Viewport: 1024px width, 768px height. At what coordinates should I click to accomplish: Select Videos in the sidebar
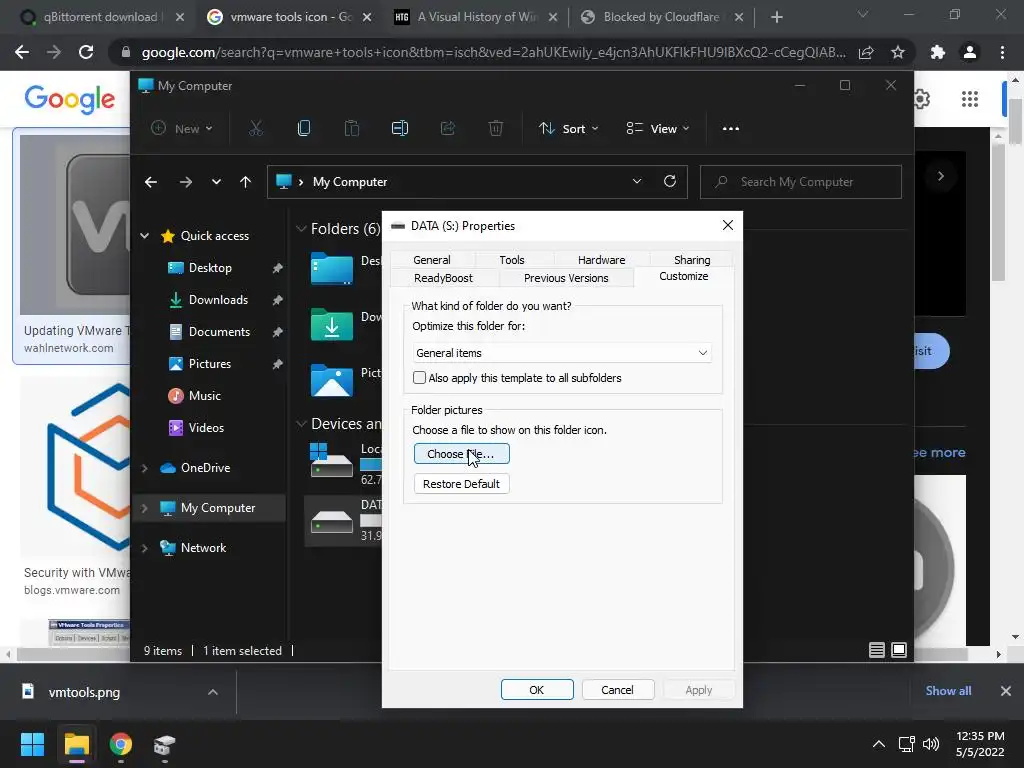[206, 428]
